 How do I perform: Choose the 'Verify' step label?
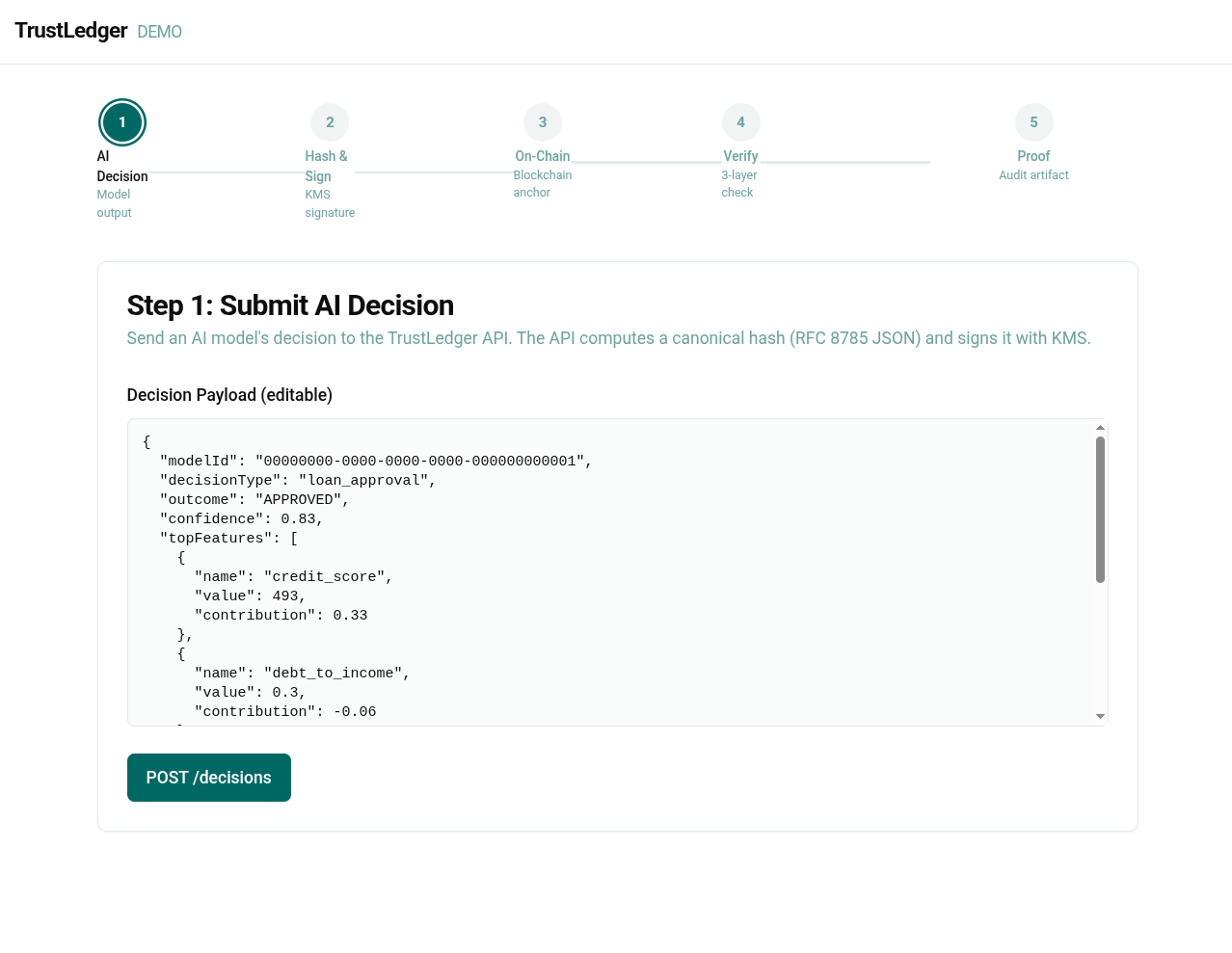740,156
